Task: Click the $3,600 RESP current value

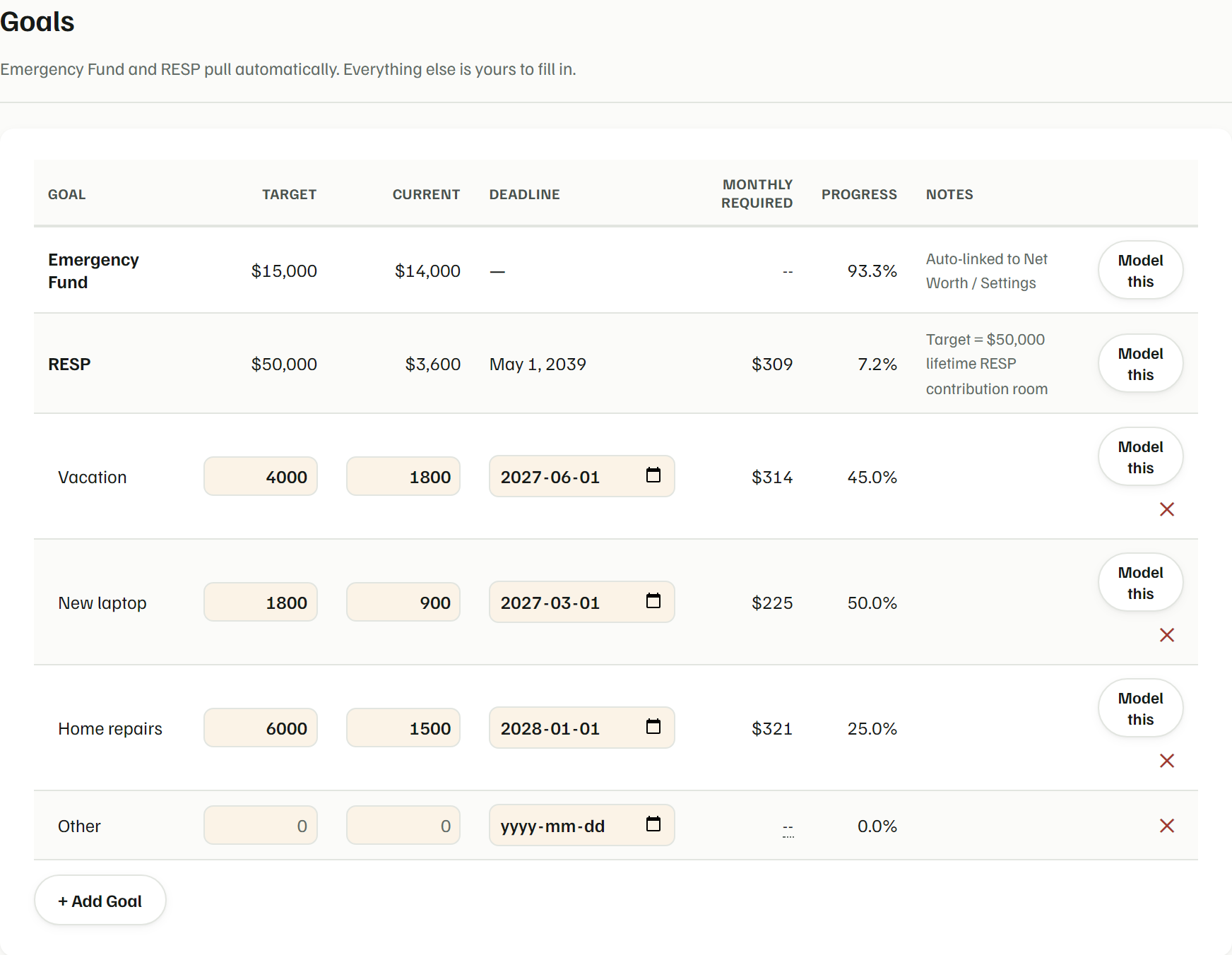Action: tap(432, 364)
